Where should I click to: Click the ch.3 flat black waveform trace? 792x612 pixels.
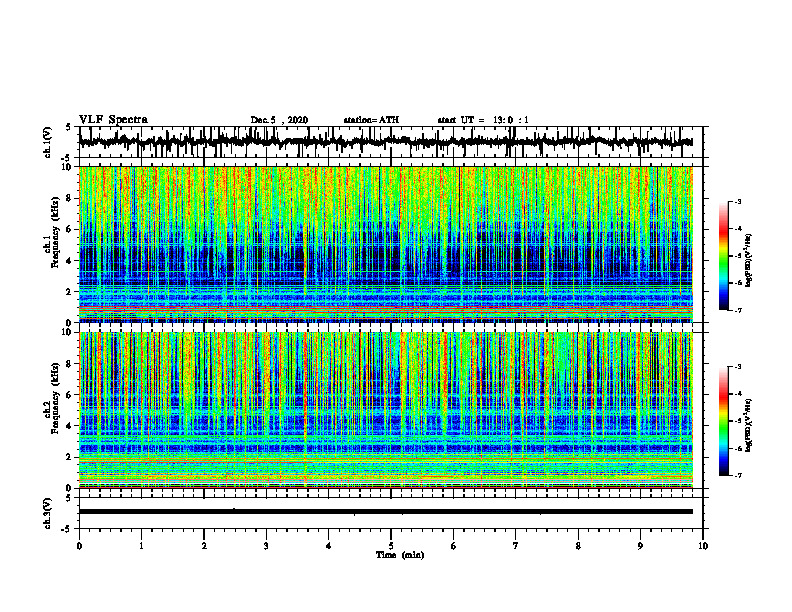click(x=385, y=512)
